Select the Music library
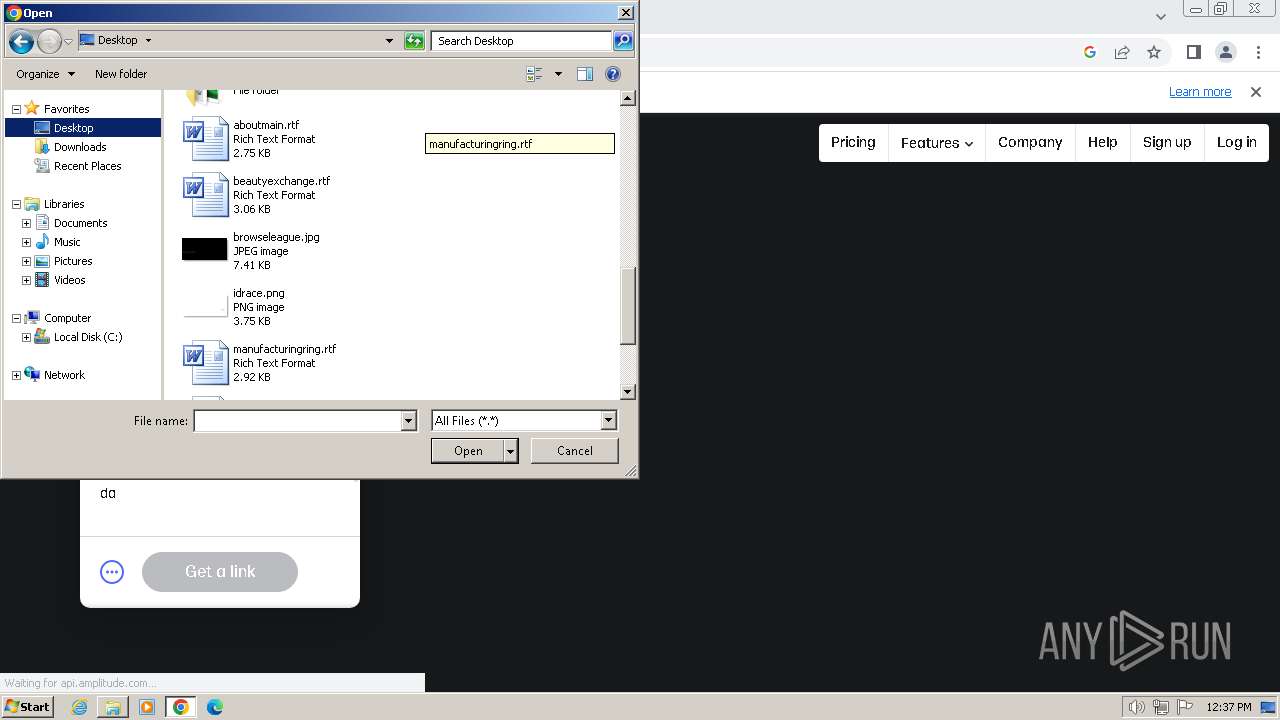 coord(67,242)
